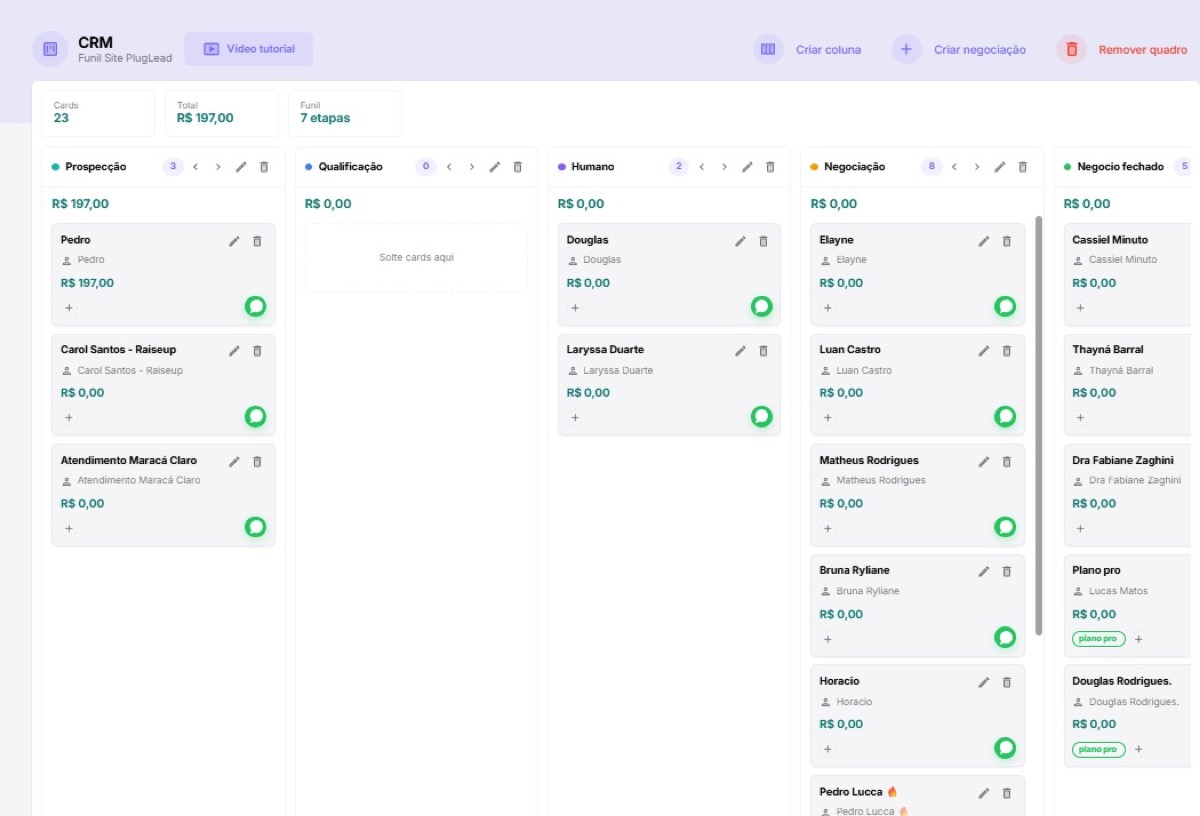This screenshot has width=1200, height=816.
Task: Open the Dra Fabiane Zaghini card title
Action: tap(1123, 461)
